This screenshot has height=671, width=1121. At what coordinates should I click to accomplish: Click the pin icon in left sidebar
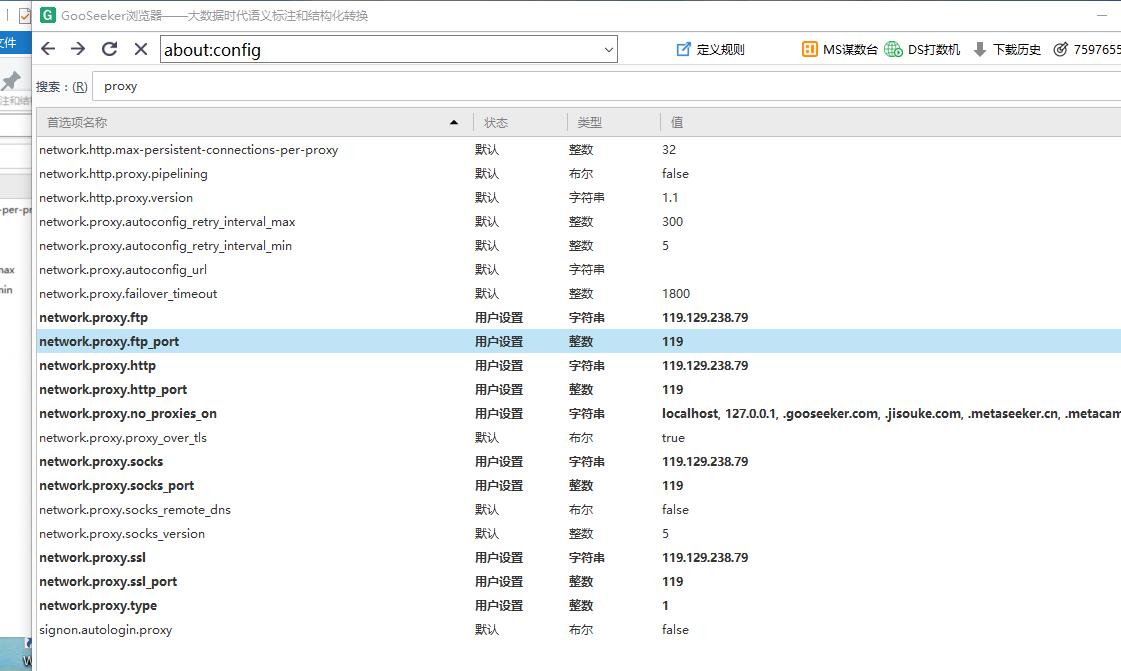11,80
